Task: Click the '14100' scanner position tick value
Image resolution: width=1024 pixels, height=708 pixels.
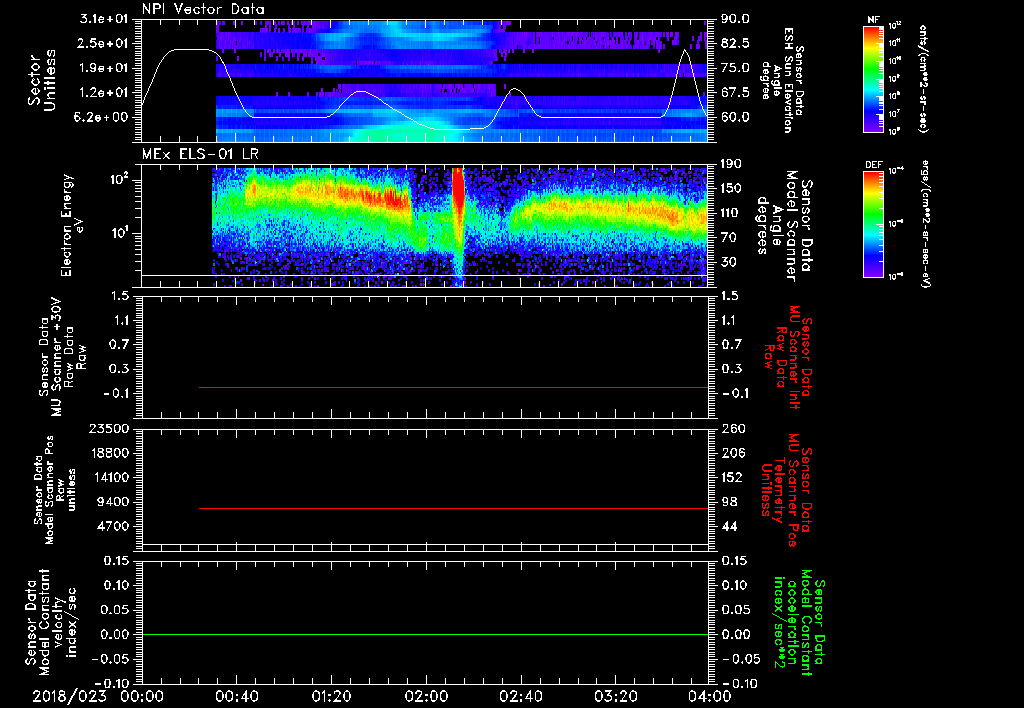Action: pyautogui.click(x=110, y=477)
